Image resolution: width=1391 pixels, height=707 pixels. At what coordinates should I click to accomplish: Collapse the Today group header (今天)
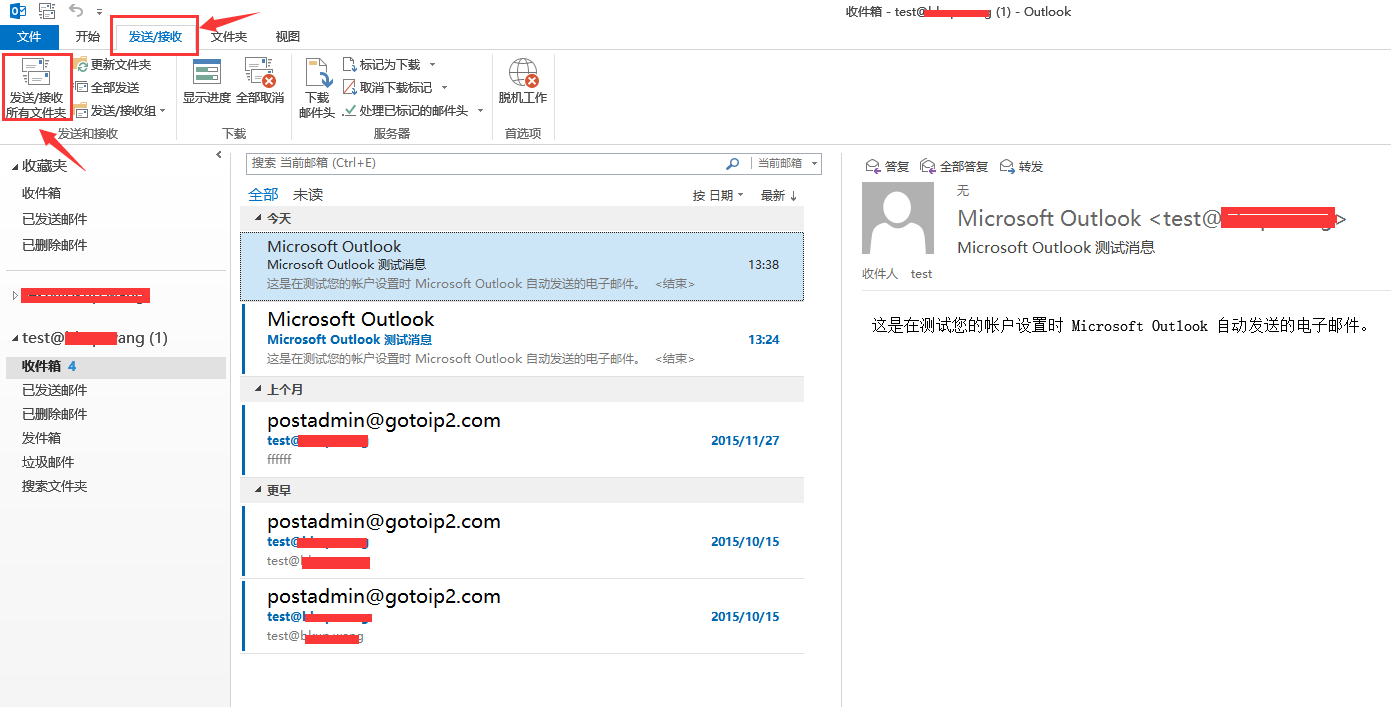[259, 218]
